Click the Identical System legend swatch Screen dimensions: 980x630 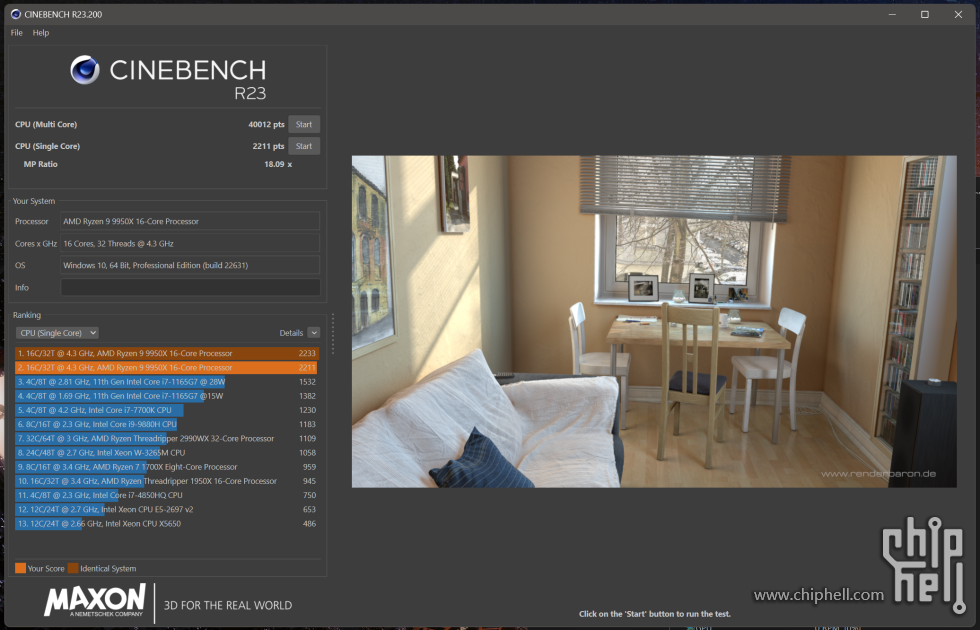coord(73,568)
